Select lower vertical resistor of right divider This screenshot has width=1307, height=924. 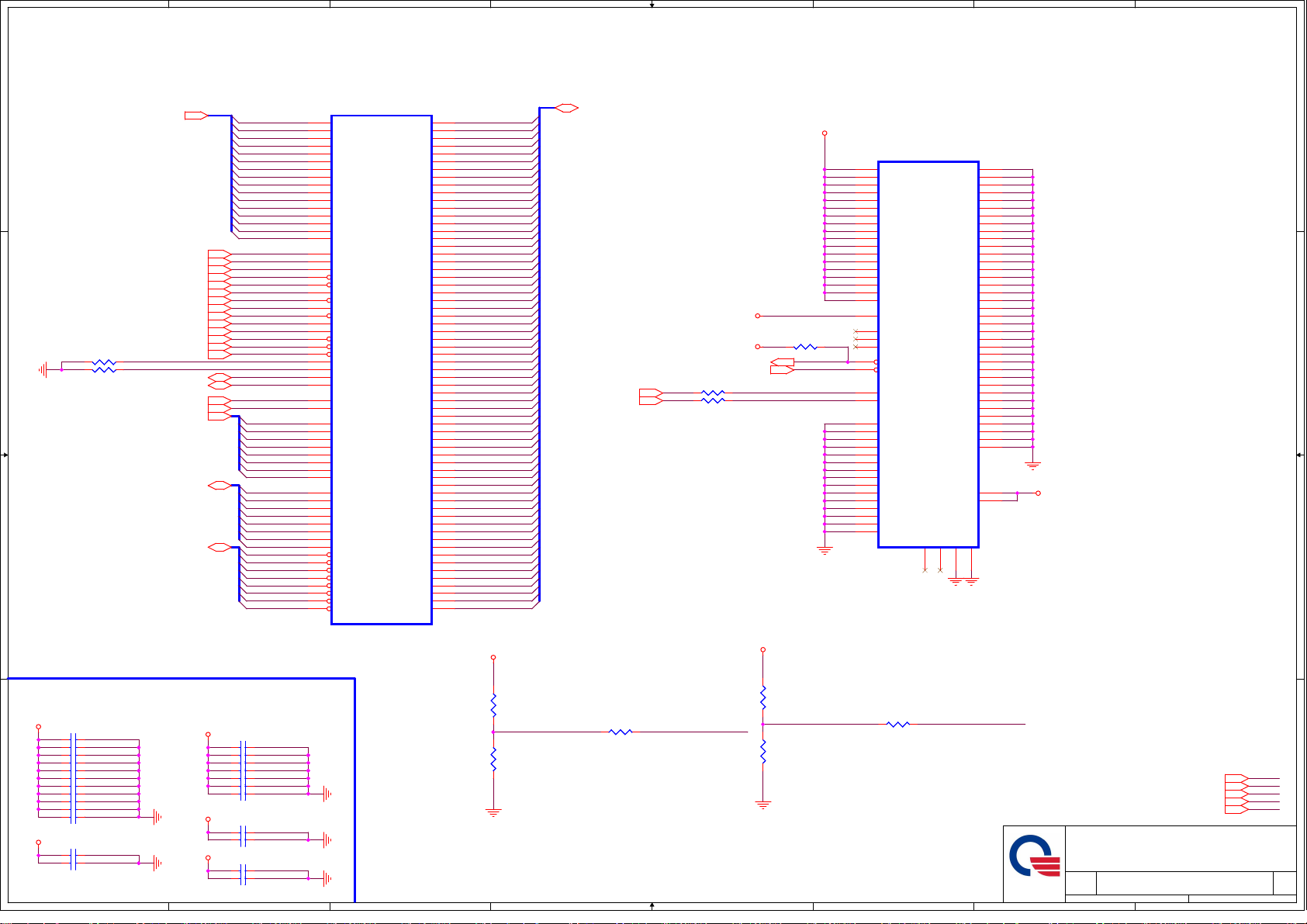click(x=763, y=751)
